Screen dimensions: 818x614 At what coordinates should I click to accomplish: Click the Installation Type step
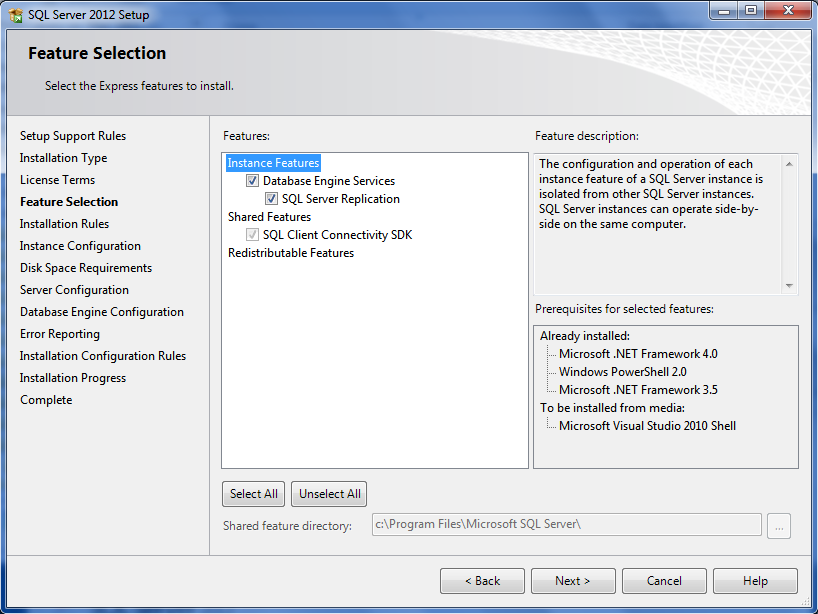64,158
